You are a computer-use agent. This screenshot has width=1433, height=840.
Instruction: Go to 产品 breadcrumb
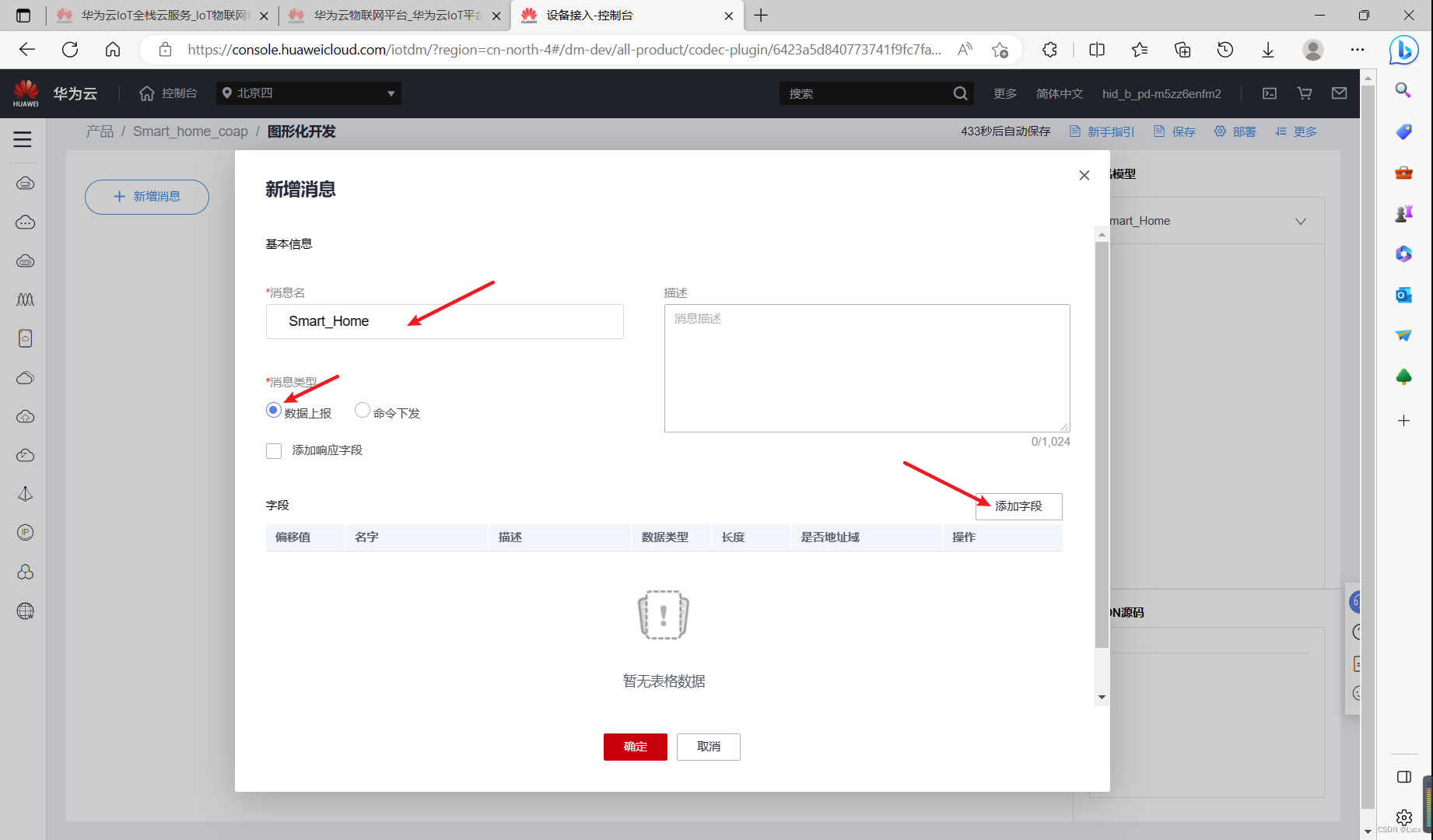pos(100,131)
